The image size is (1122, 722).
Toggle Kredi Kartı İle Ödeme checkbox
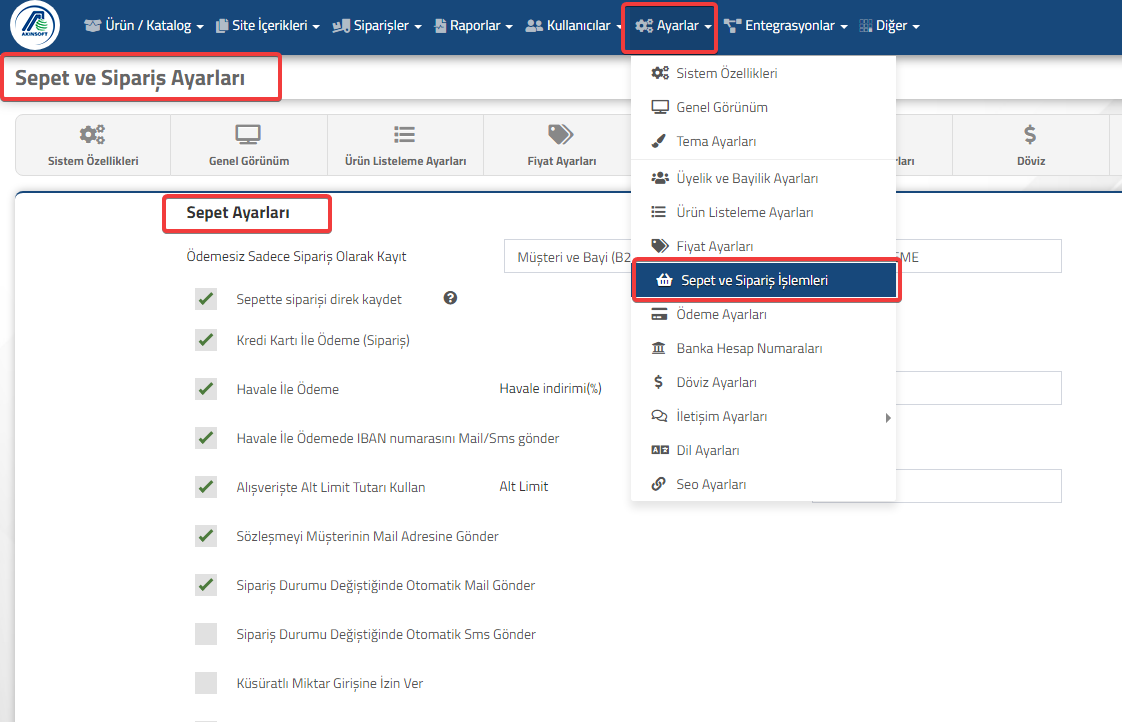point(206,340)
